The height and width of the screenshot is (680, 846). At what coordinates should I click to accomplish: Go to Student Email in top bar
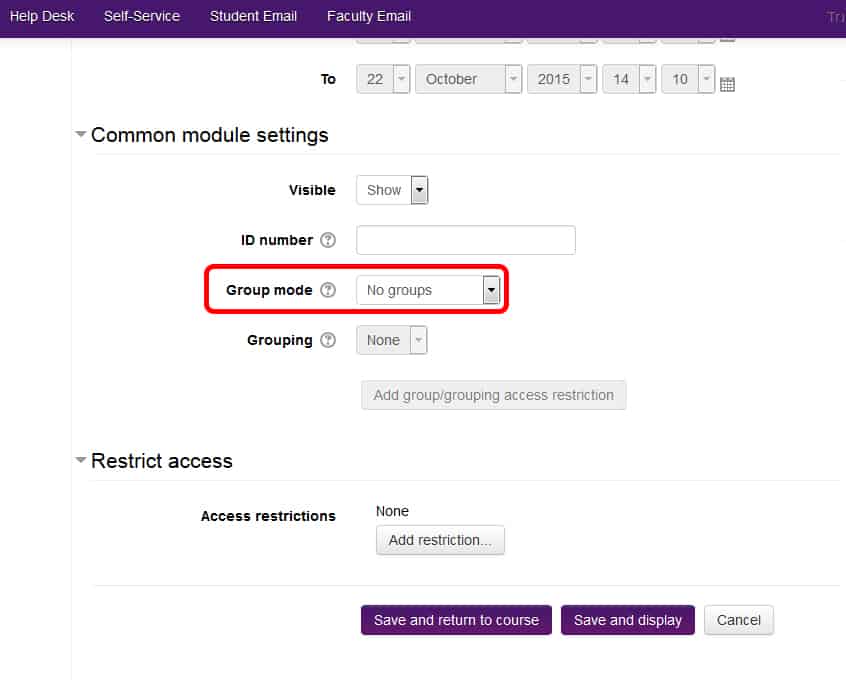coord(253,16)
